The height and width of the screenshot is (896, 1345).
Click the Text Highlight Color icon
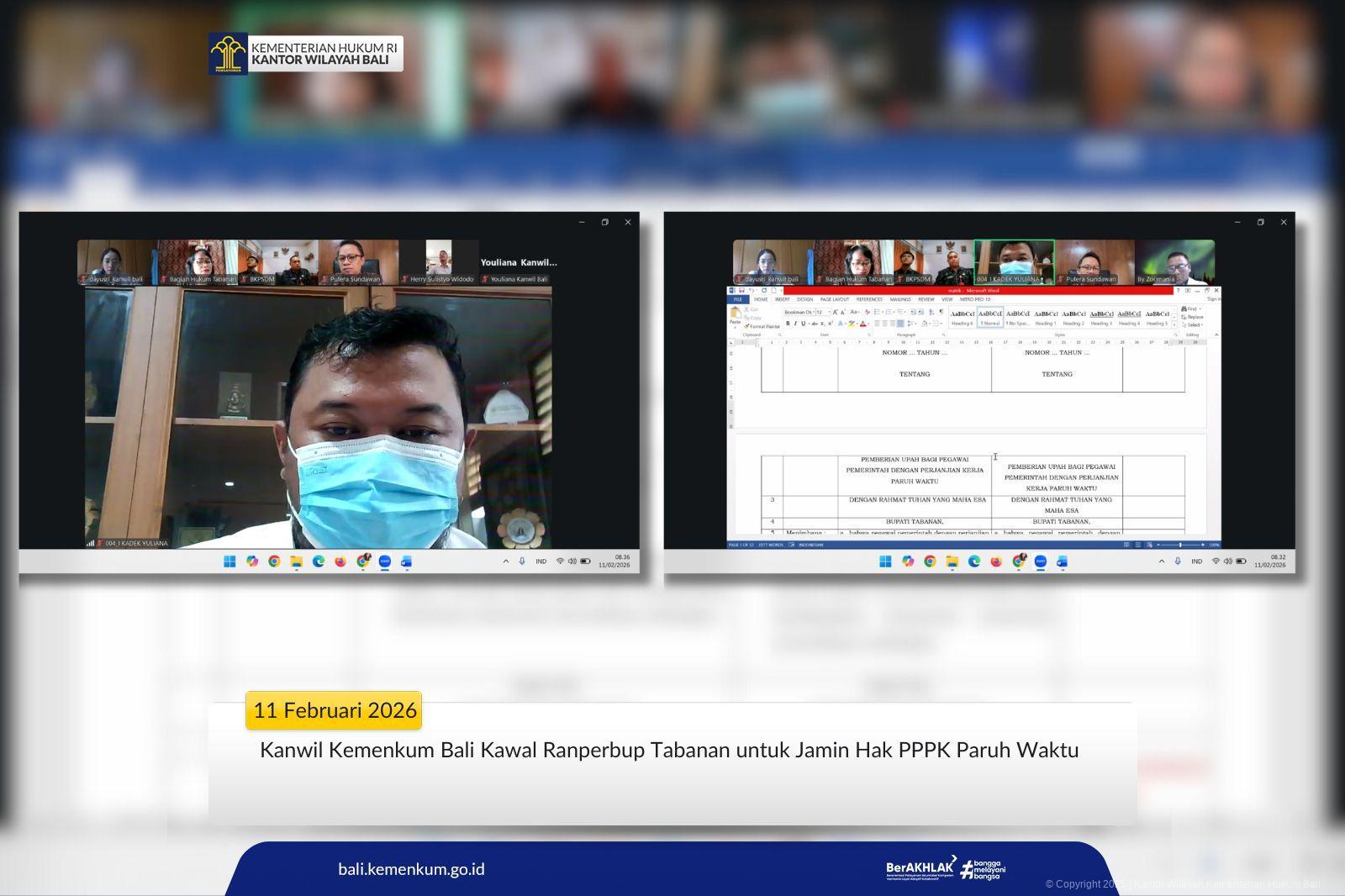[852, 324]
